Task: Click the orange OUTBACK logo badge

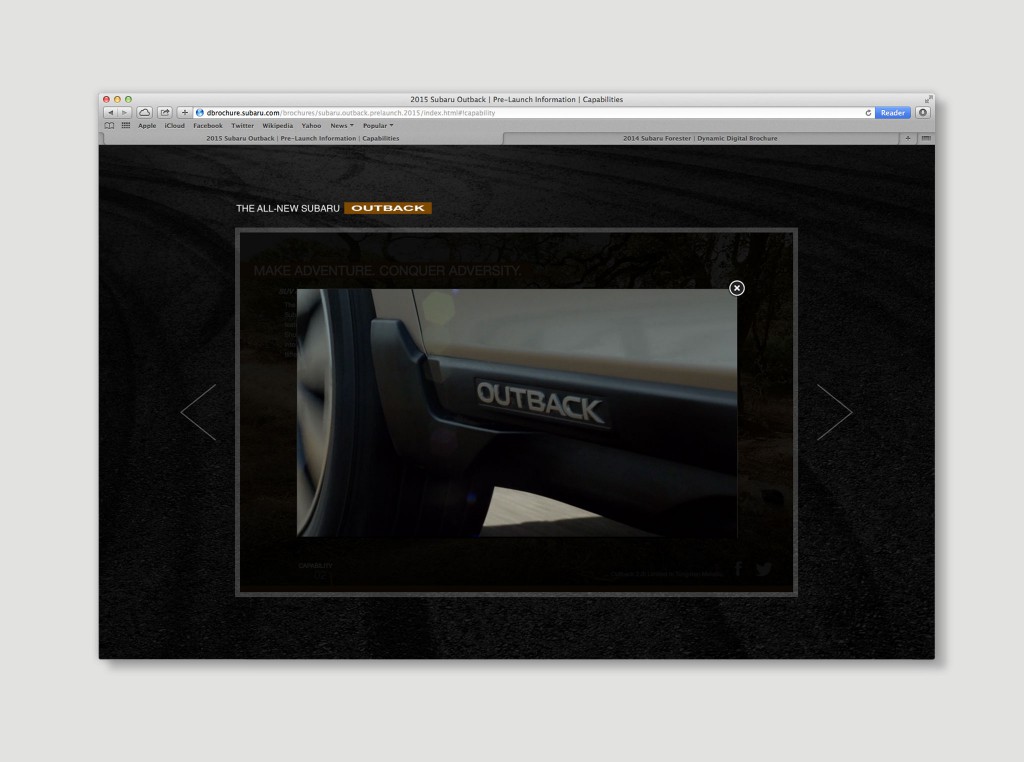Action: point(388,208)
